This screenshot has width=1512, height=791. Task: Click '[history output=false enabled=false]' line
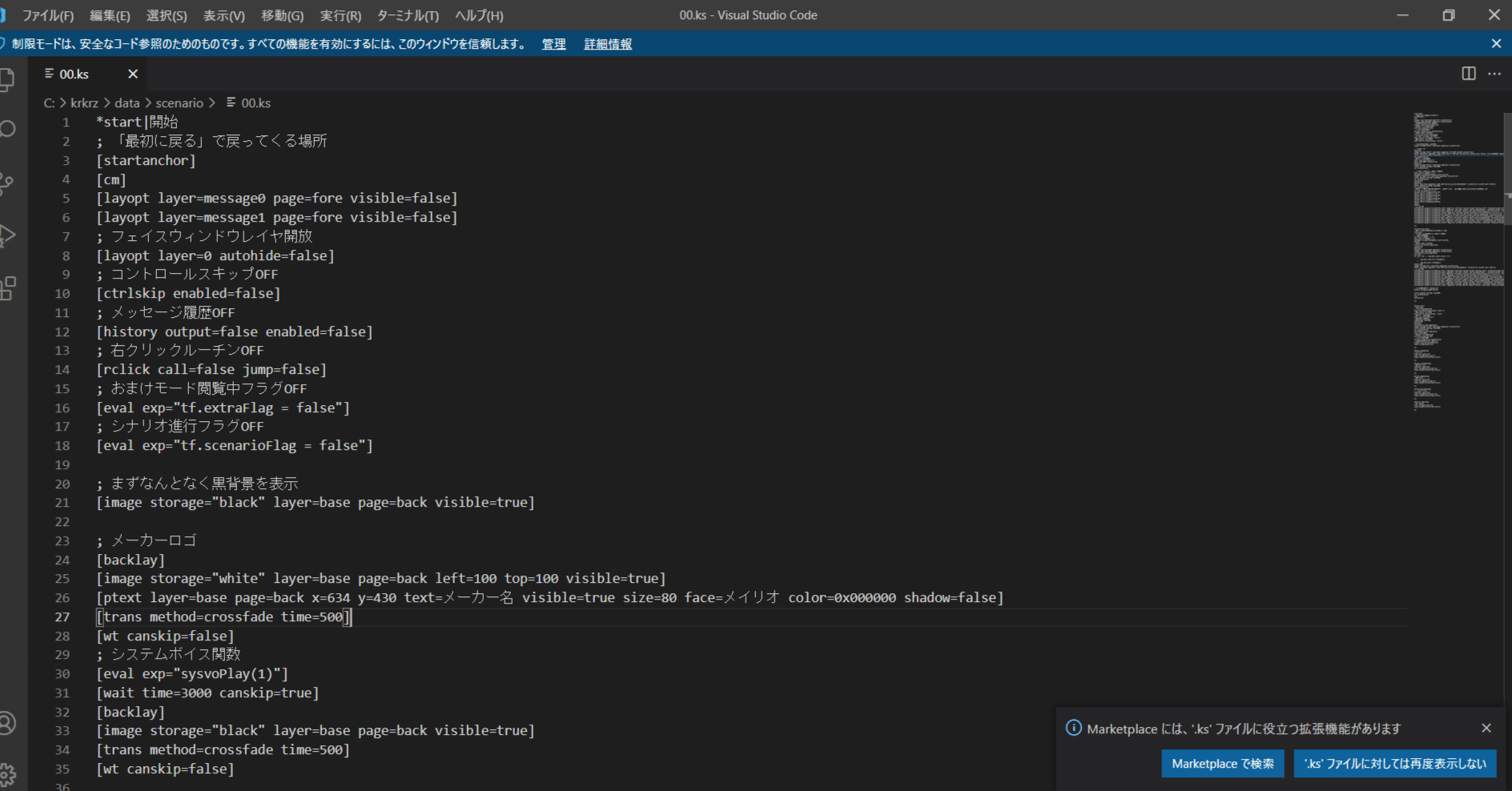click(x=235, y=331)
